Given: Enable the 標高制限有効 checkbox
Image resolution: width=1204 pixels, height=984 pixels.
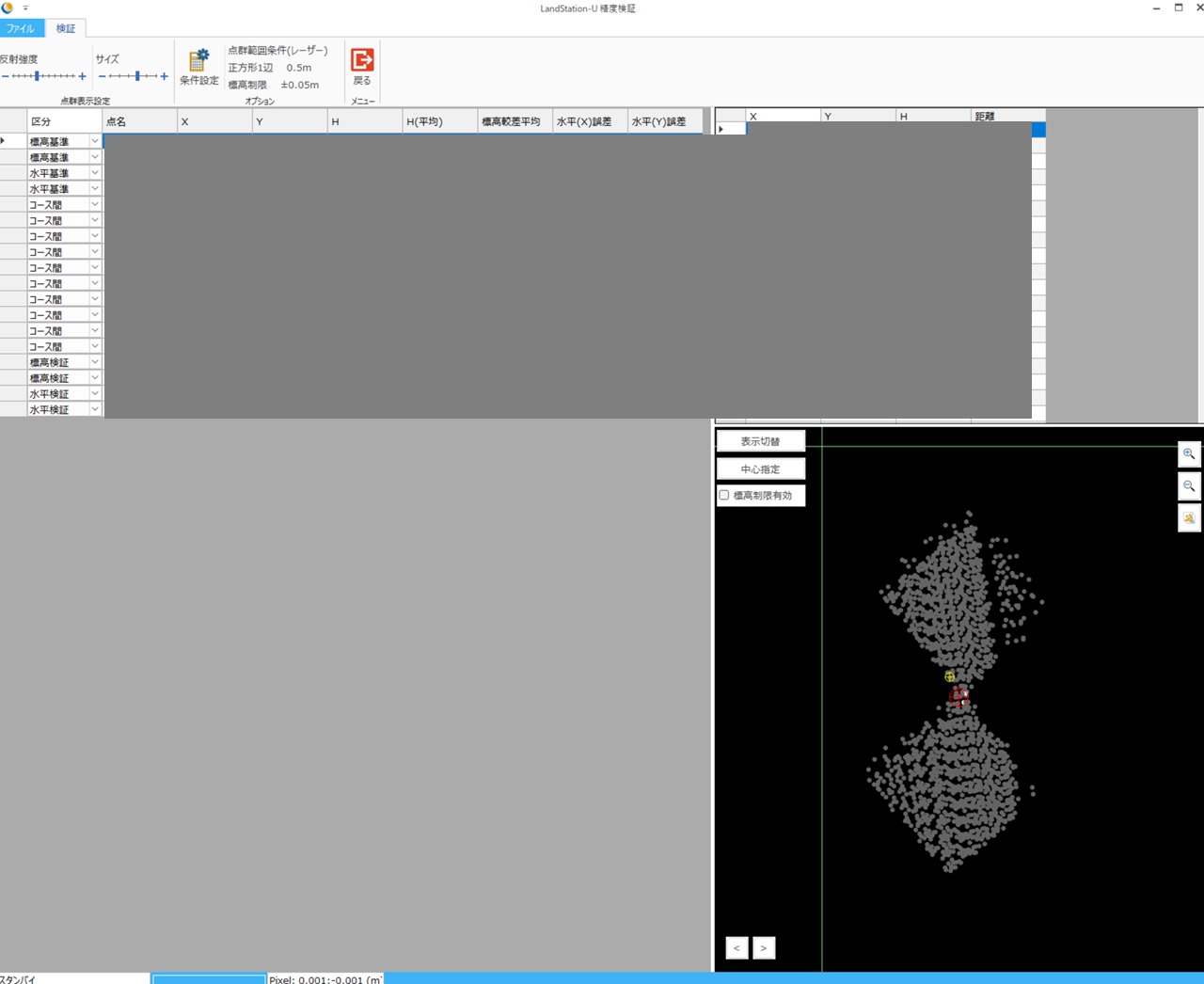Looking at the screenshot, I should click(724, 495).
